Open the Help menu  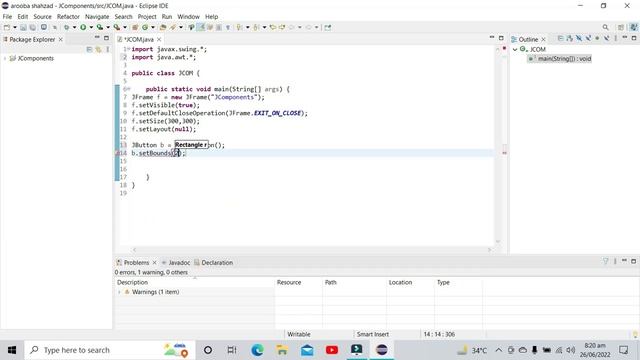pos(211,17)
